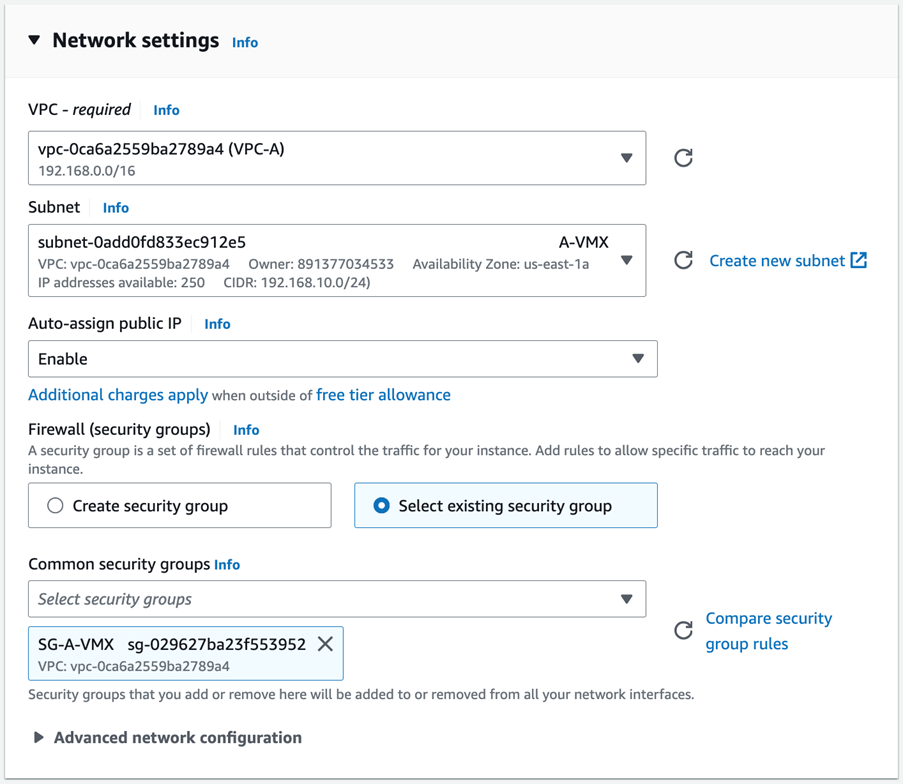Click the Additional charges apply link
The height and width of the screenshot is (784, 903).
(118, 394)
